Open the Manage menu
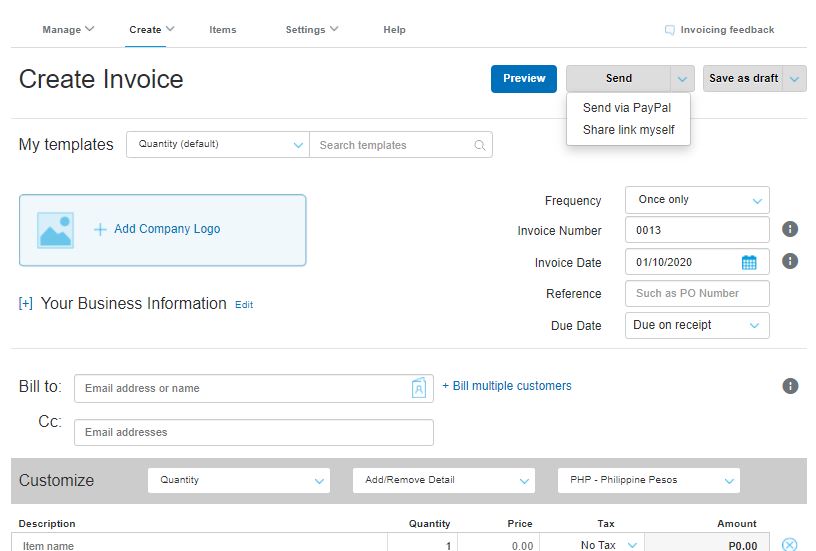This screenshot has height=551, width=816. [68, 30]
